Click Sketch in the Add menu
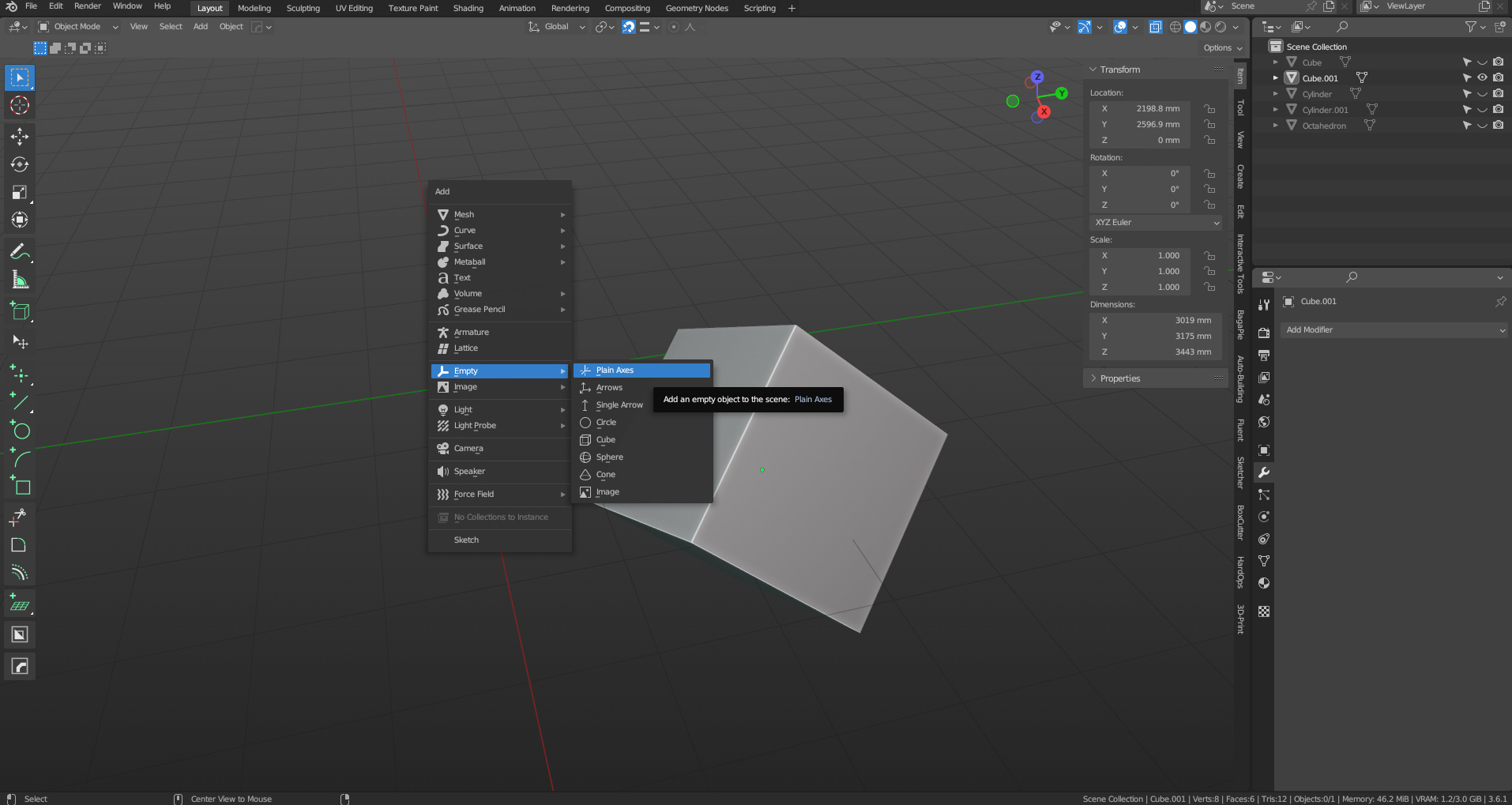The image size is (1512, 805). [466, 540]
